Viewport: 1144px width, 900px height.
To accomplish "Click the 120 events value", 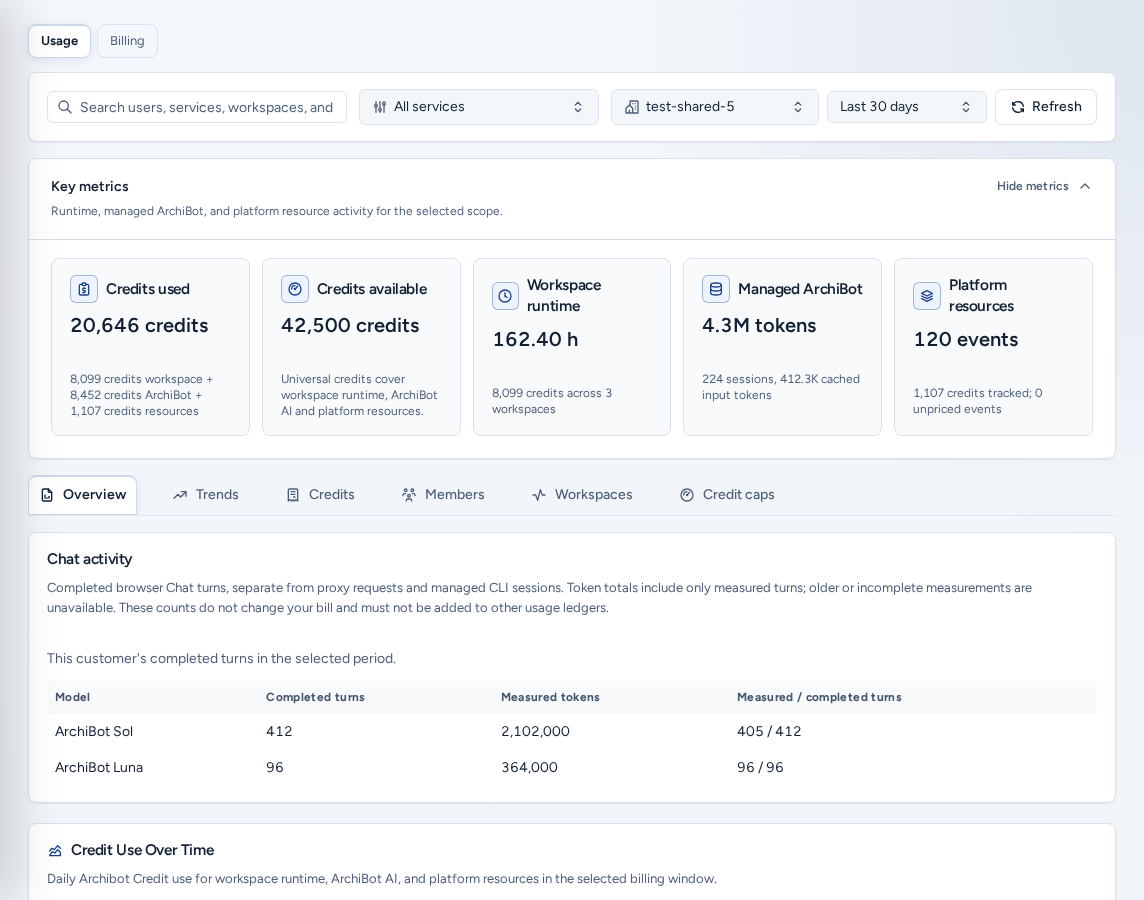I will (x=966, y=339).
